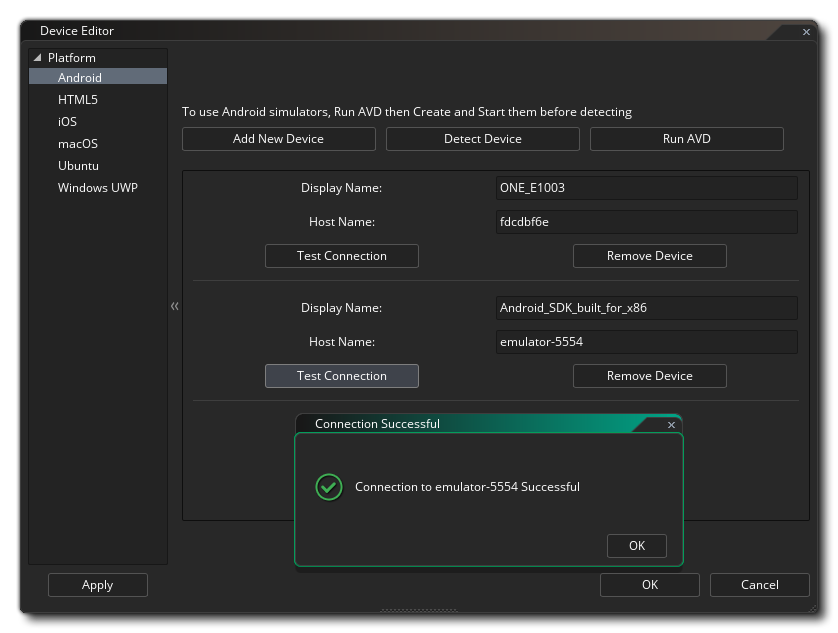Click Add New Device button
The width and height of the screenshot is (838, 633).
[278, 139]
